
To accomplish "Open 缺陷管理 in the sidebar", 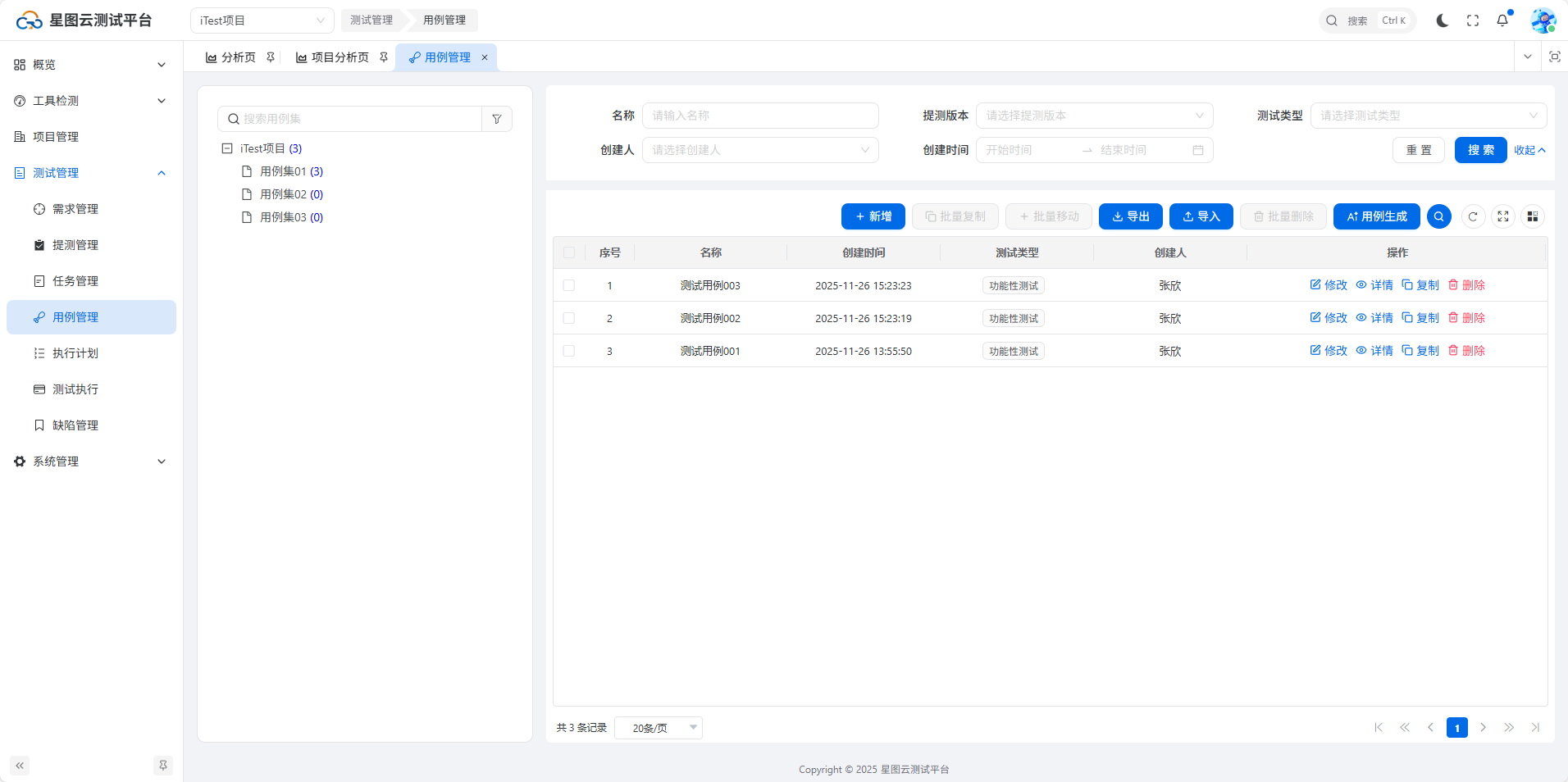I will click(75, 425).
